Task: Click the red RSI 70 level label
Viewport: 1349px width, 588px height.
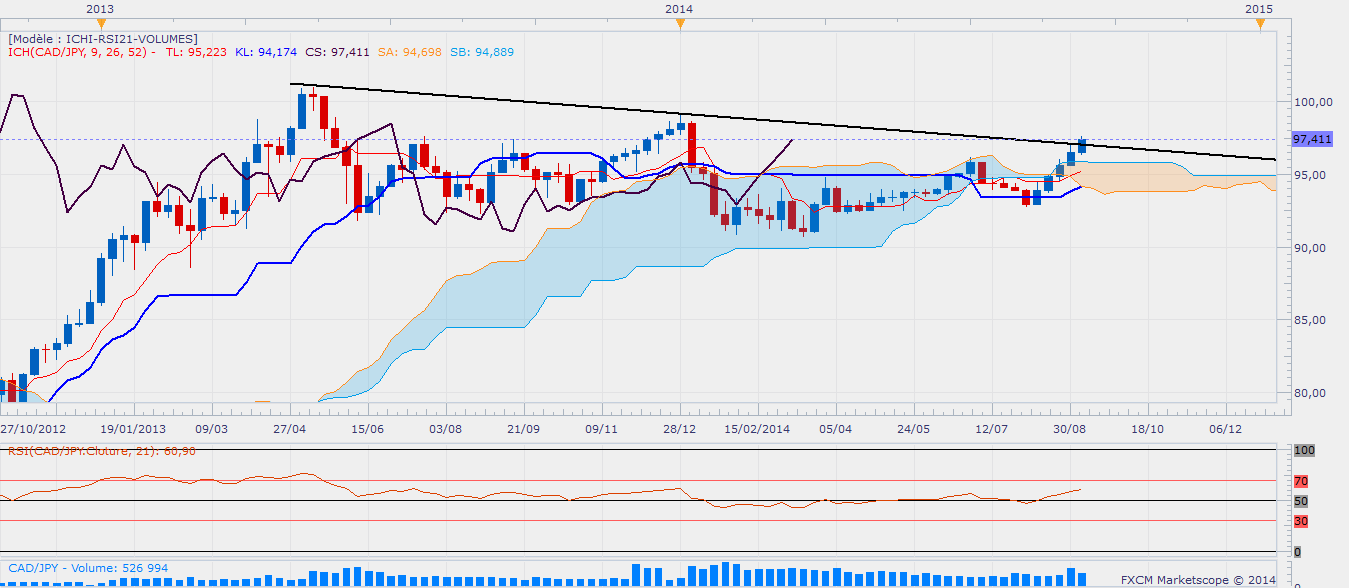Action: click(x=1303, y=481)
